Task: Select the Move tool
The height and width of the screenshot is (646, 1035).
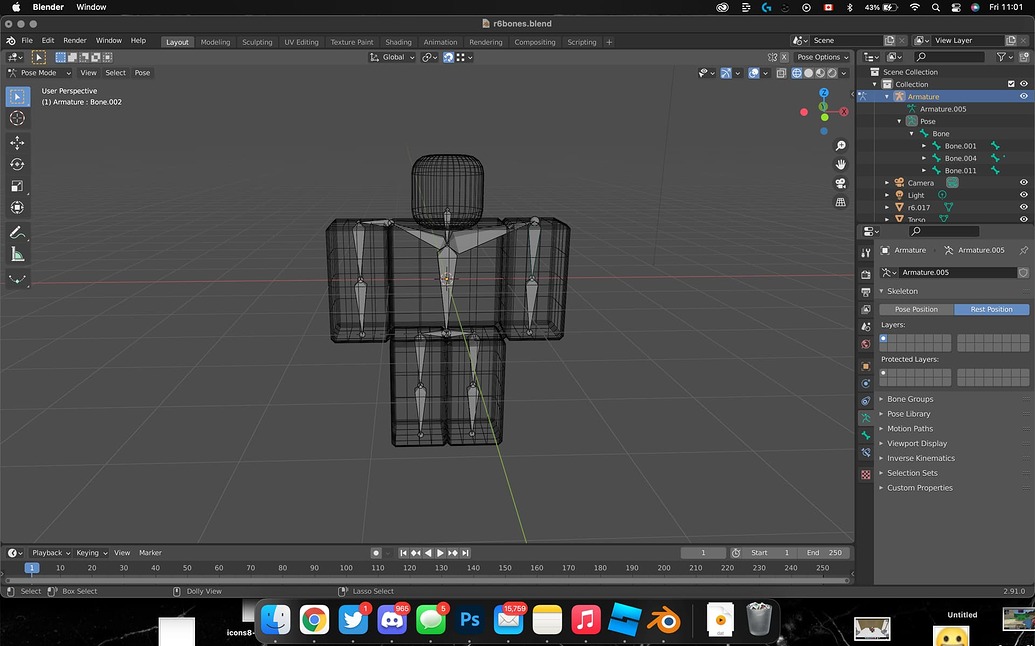Action: click(17, 143)
